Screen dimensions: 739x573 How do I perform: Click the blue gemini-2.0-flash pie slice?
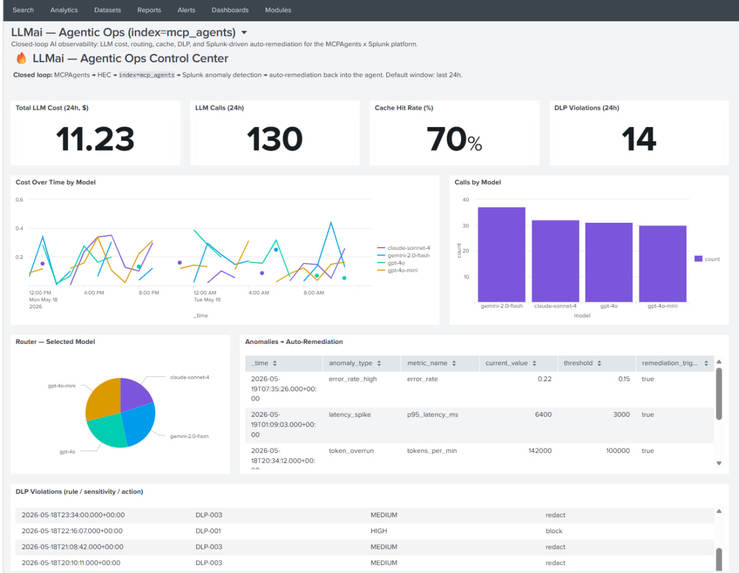(x=139, y=424)
